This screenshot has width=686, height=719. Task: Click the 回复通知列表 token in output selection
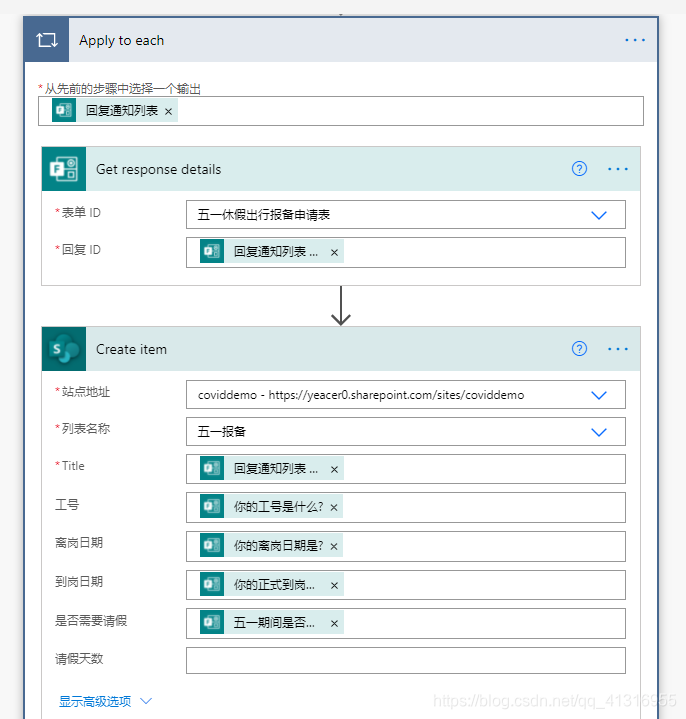(114, 111)
